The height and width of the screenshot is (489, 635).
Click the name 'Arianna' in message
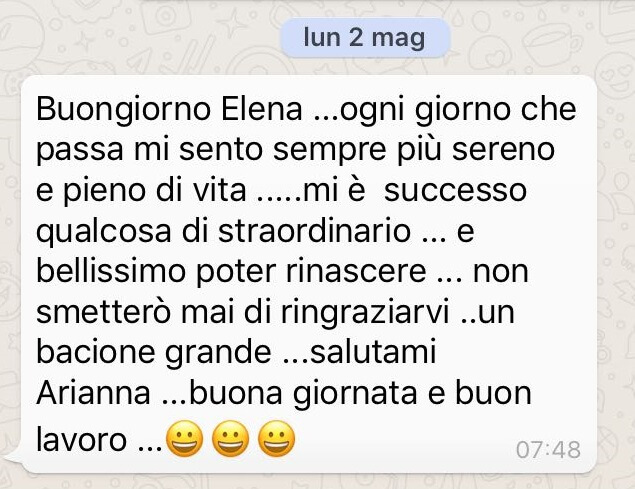(94, 393)
